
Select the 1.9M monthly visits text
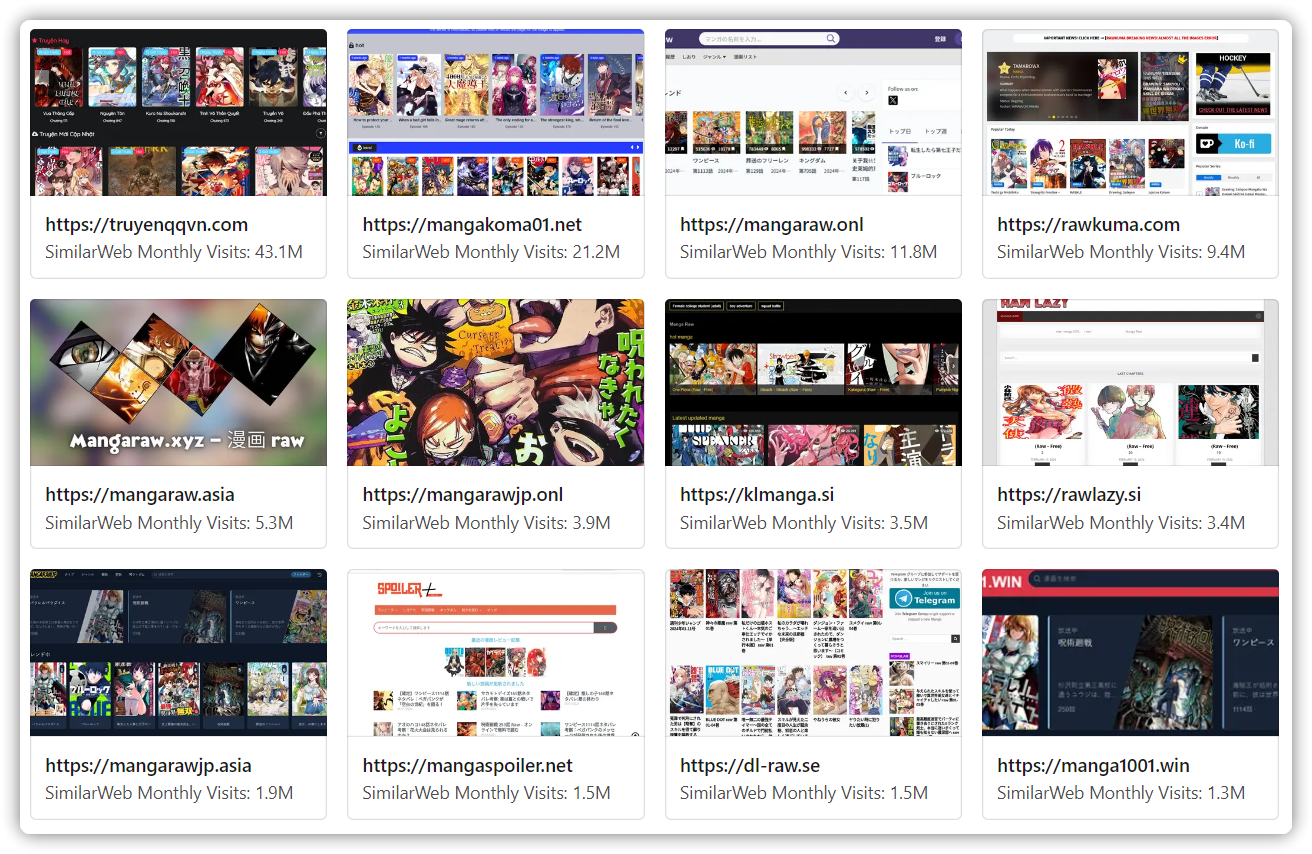pyautogui.click(x=169, y=793)
